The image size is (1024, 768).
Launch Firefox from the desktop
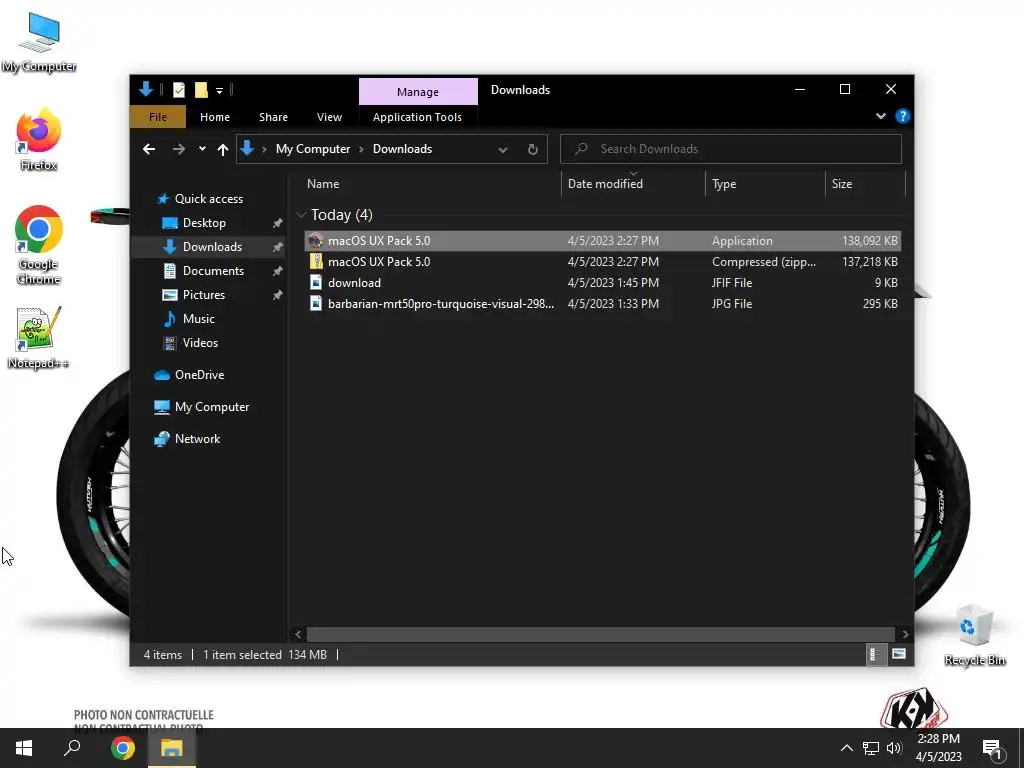tap(39, 140)
